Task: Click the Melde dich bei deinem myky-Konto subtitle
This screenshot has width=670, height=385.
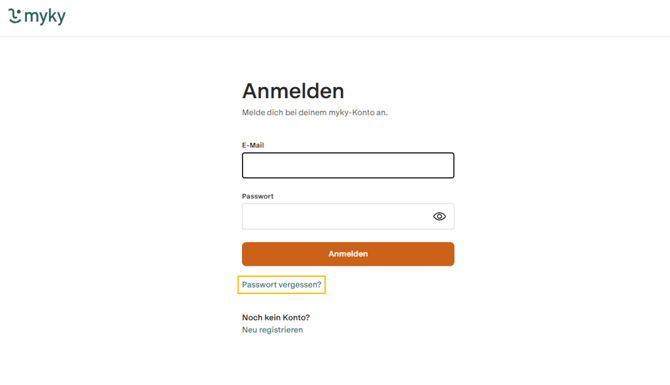Action: point(315,112)
